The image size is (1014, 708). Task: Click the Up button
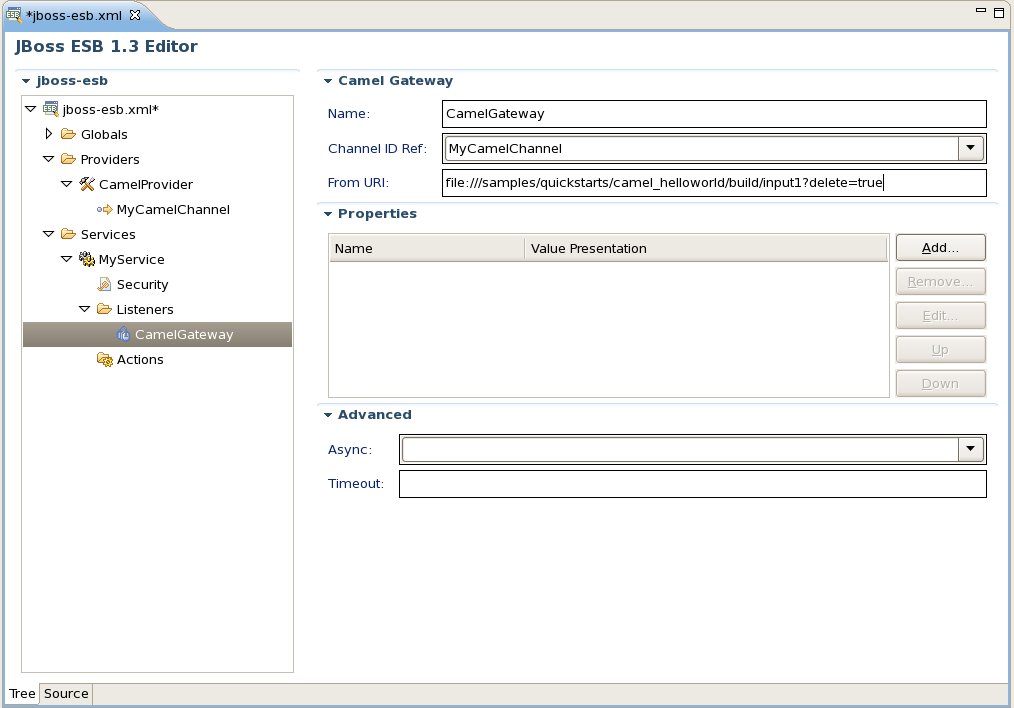click(x=940, y=350)
